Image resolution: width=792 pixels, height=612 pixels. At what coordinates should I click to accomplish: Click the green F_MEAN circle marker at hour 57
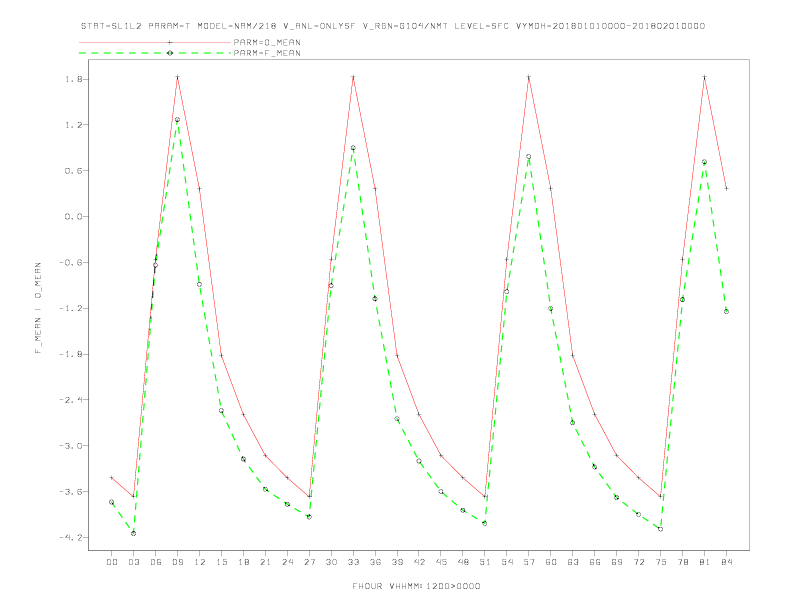tap(528, 157)
